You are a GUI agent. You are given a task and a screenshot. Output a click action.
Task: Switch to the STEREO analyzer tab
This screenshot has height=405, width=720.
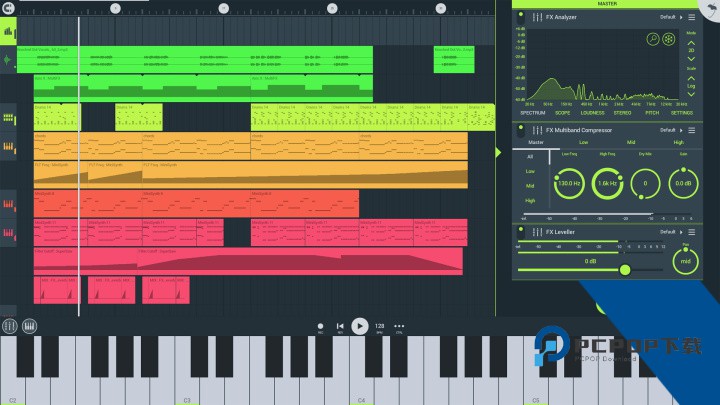pos(622,113)
